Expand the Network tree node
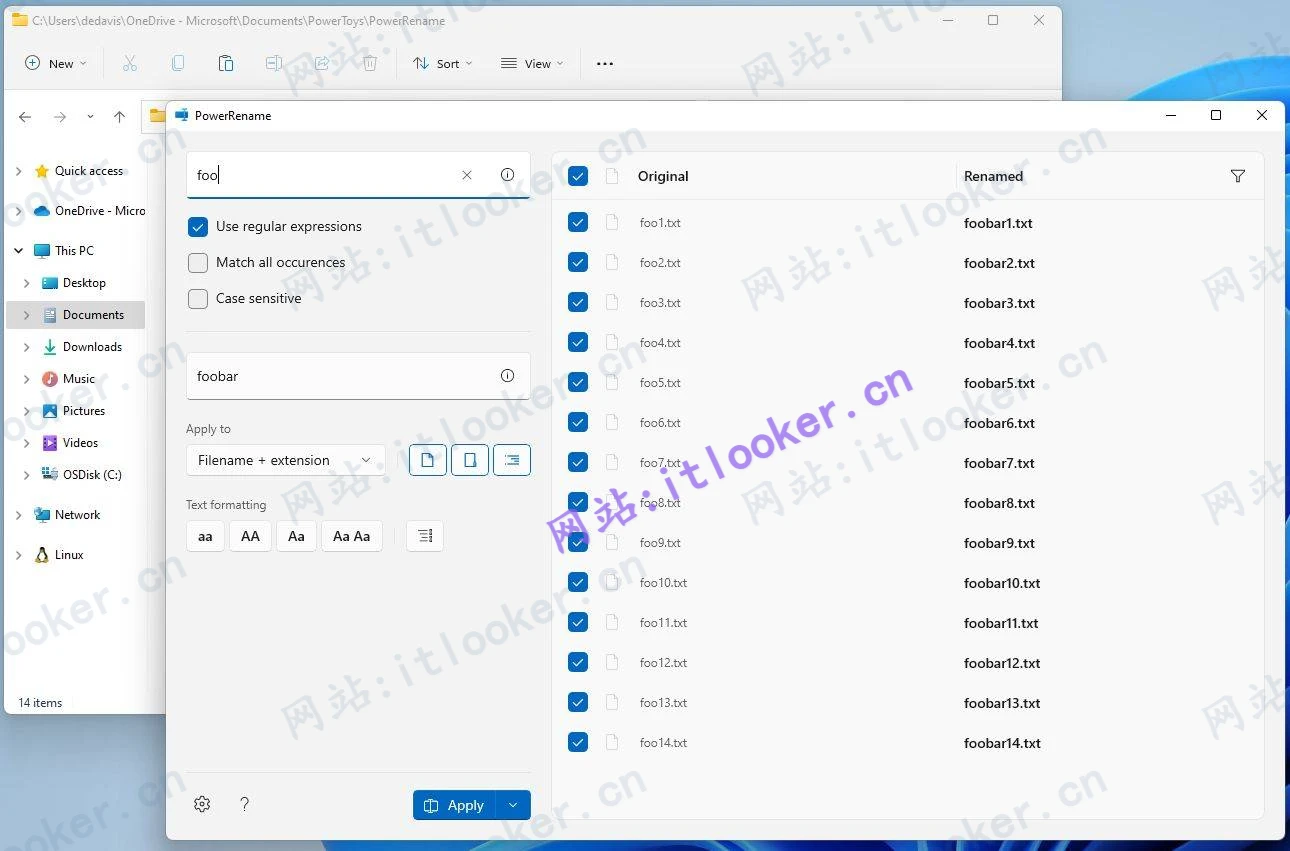 click(18, 515)
